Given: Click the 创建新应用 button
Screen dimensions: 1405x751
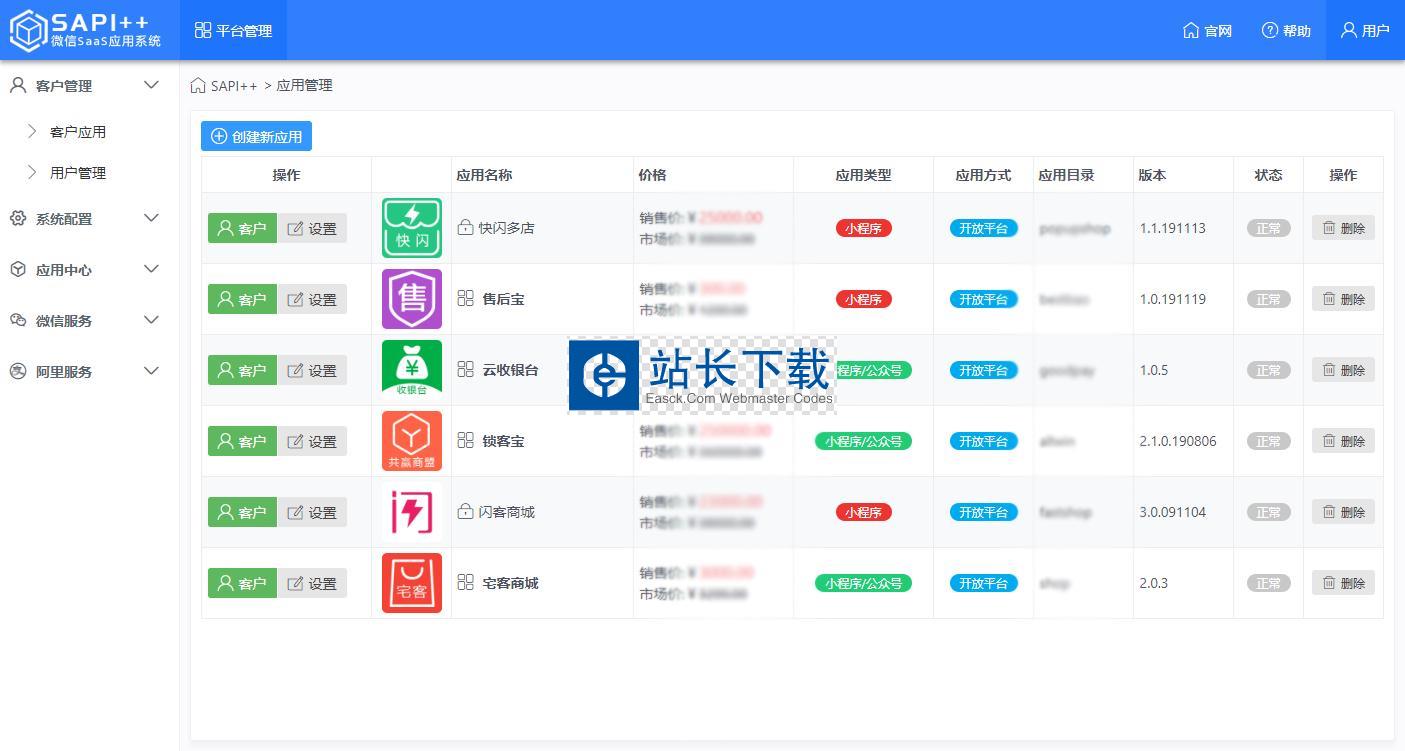Looking at the screenshot, I should (256, 135).
